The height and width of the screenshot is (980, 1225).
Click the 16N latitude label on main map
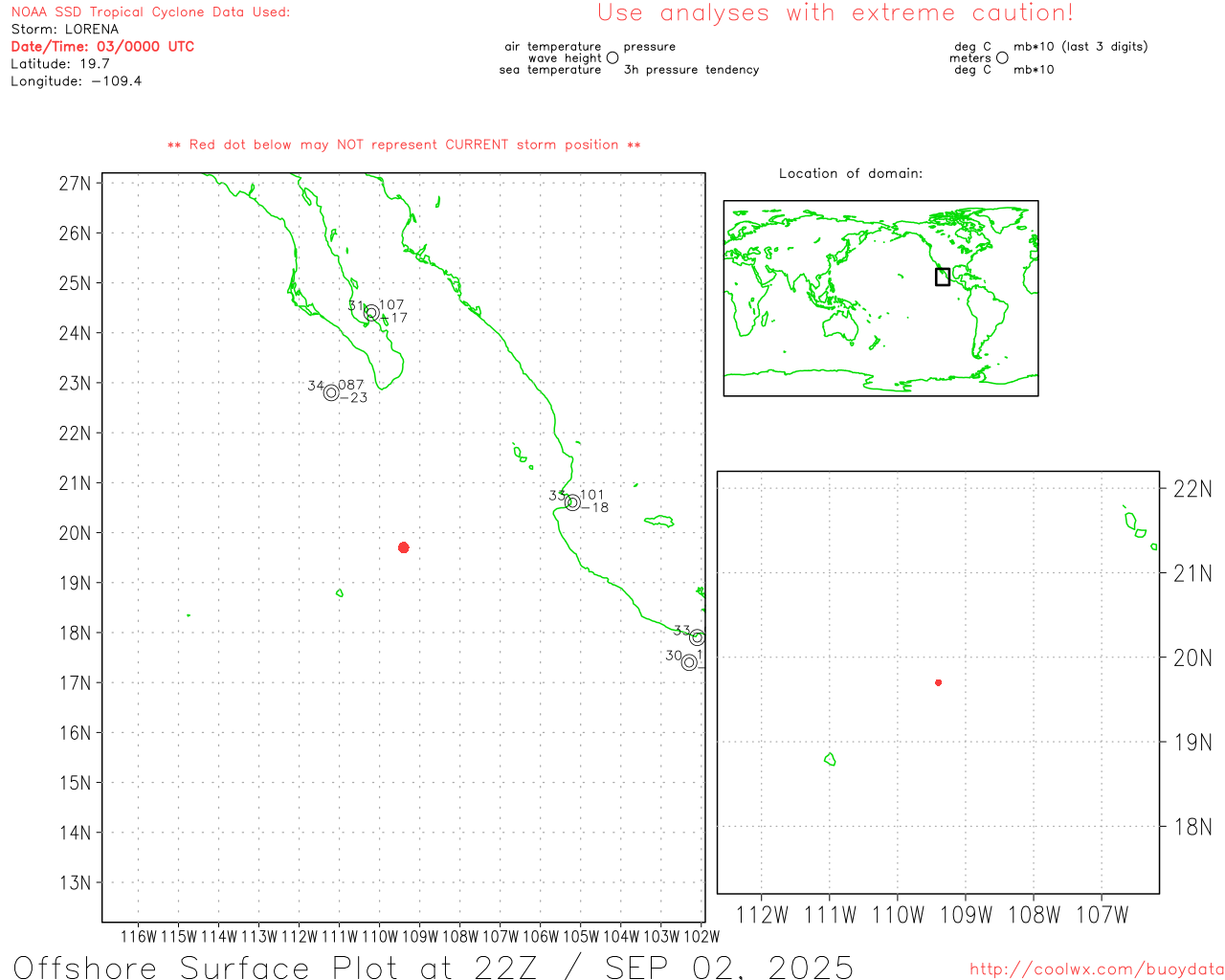(76, 733)
